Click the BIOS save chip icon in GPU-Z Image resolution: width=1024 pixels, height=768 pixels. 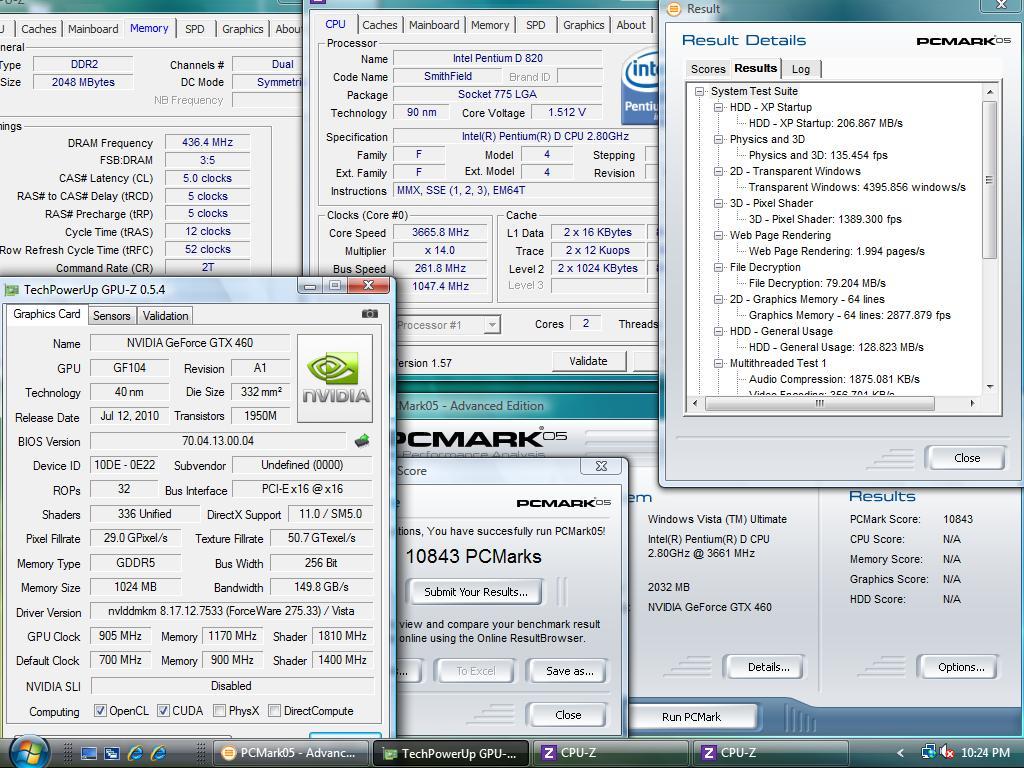click(x=362, y=441)
